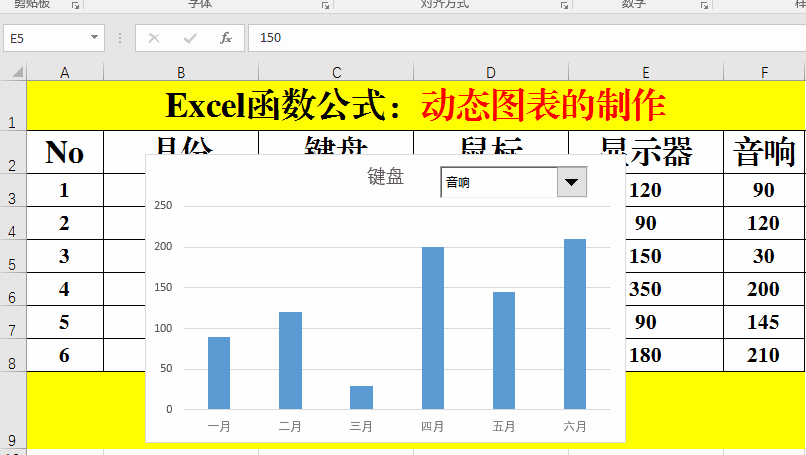Select column D header
The width and height of the screenshot is (806, 455).
491,72
